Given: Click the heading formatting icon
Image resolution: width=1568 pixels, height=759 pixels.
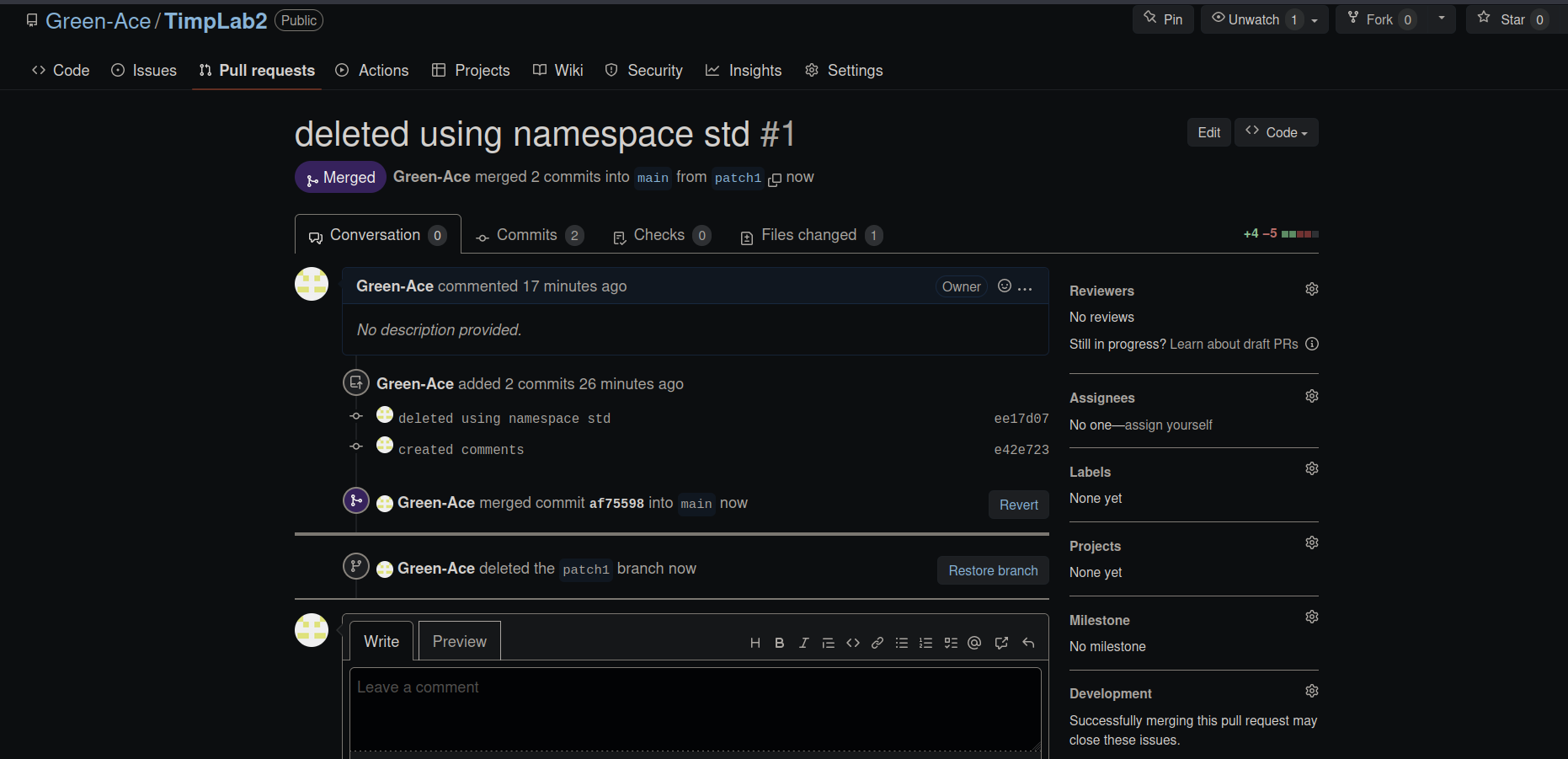Looking at the screenshot, I should tap(755, 642).
